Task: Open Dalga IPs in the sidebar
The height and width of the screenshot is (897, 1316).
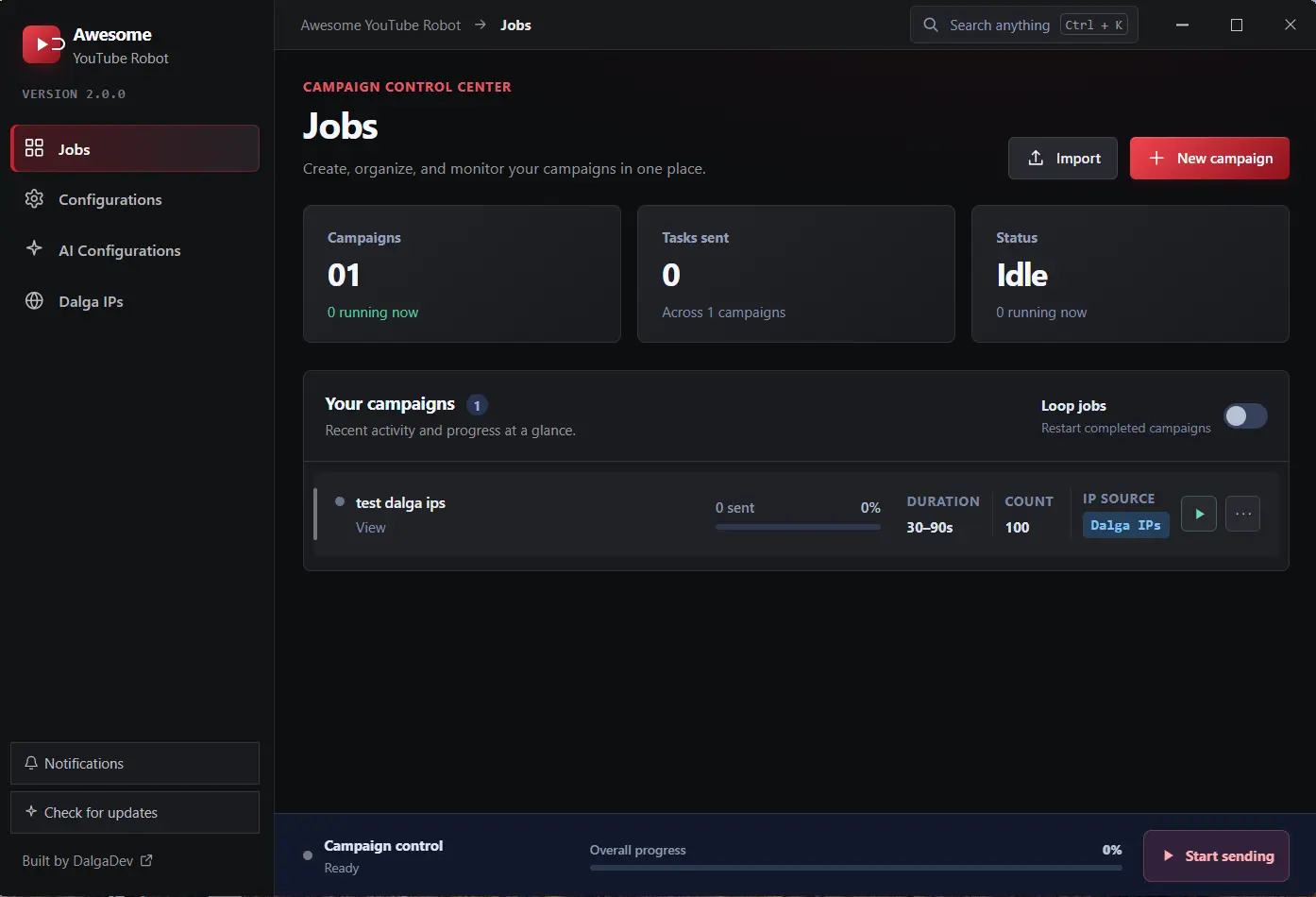Action: click(x=135, y=301)
